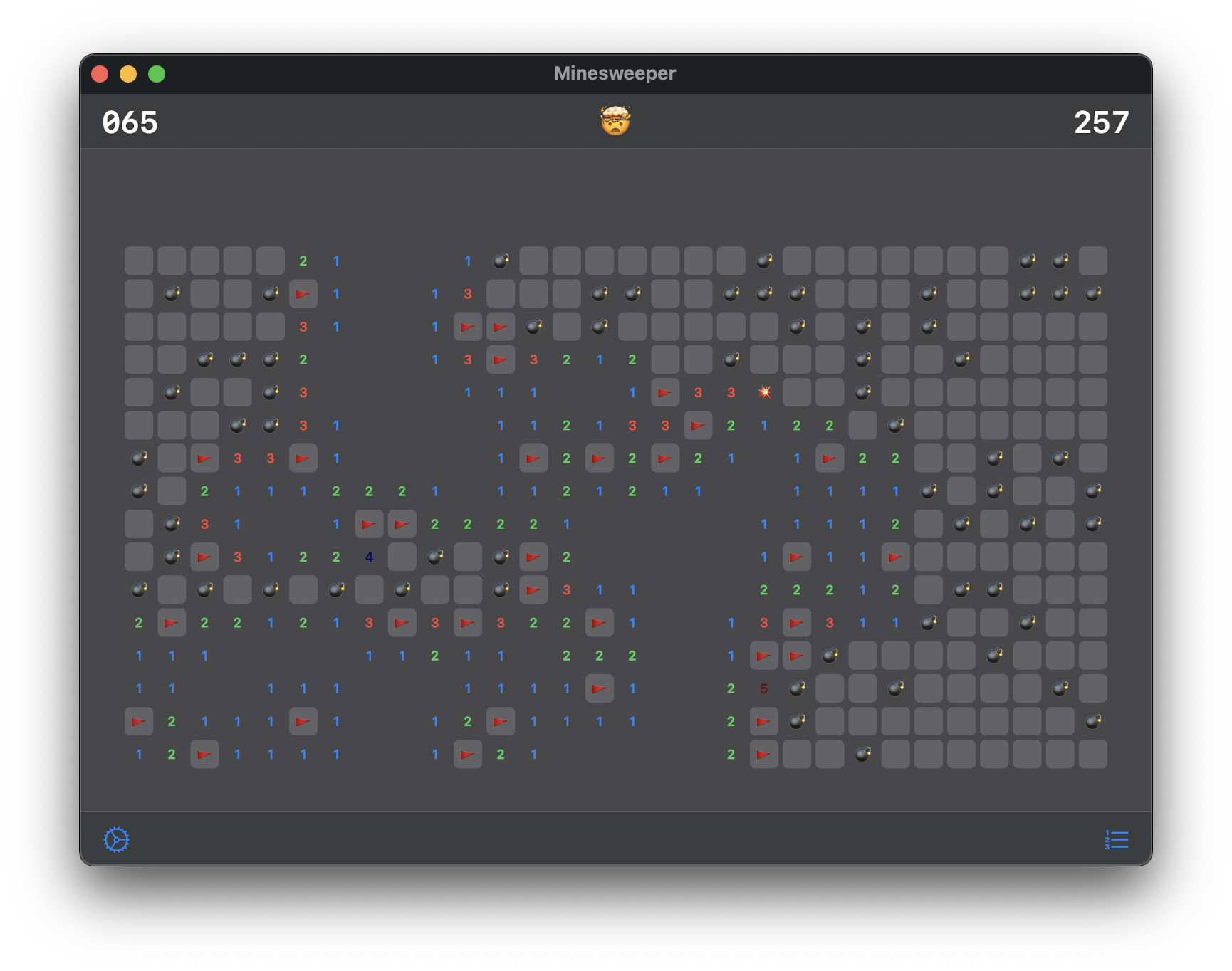Click the 257 timer display
Image resolution: width=1232 pixels, height=971 pixels.
pyautogui.click(x=1101, y=122)
